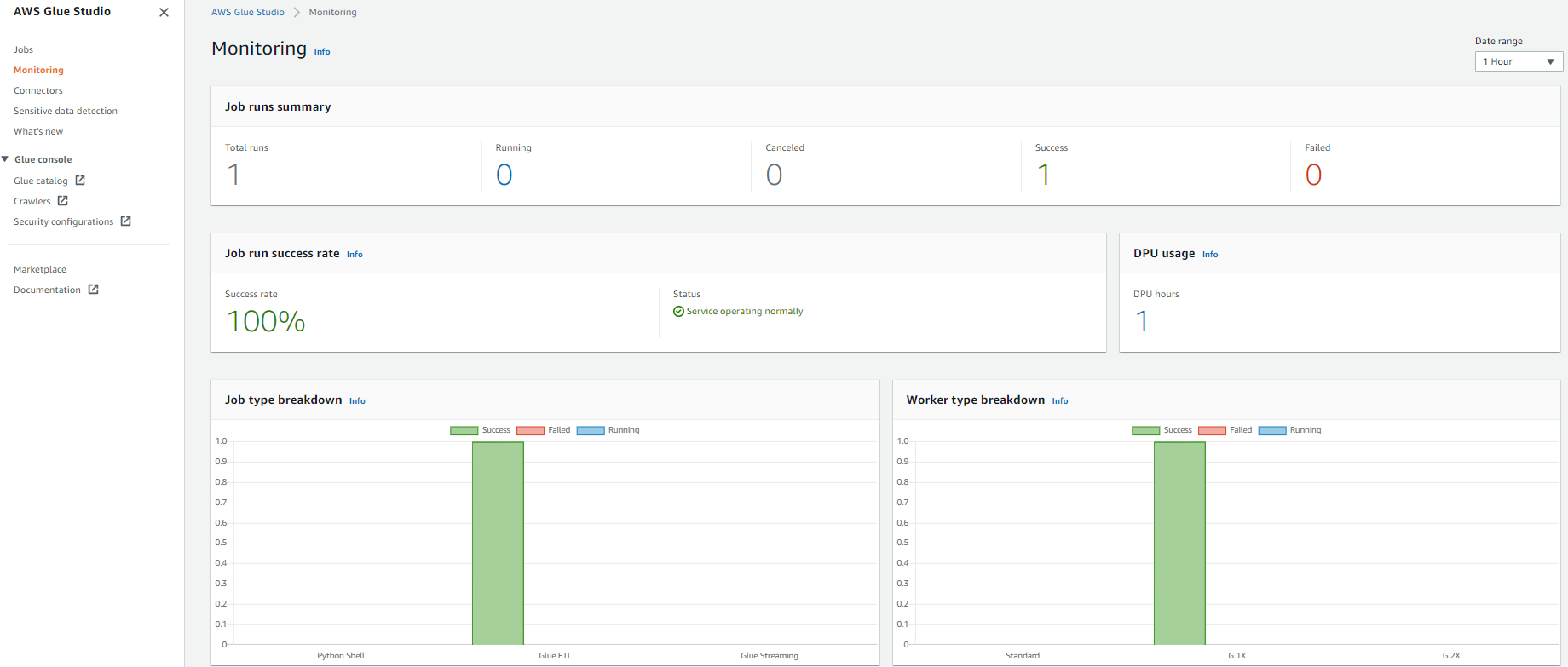Click the Total runs value 1
Image resolution: width=1568 pixels, height=667 pixels.
coord(233,175)
